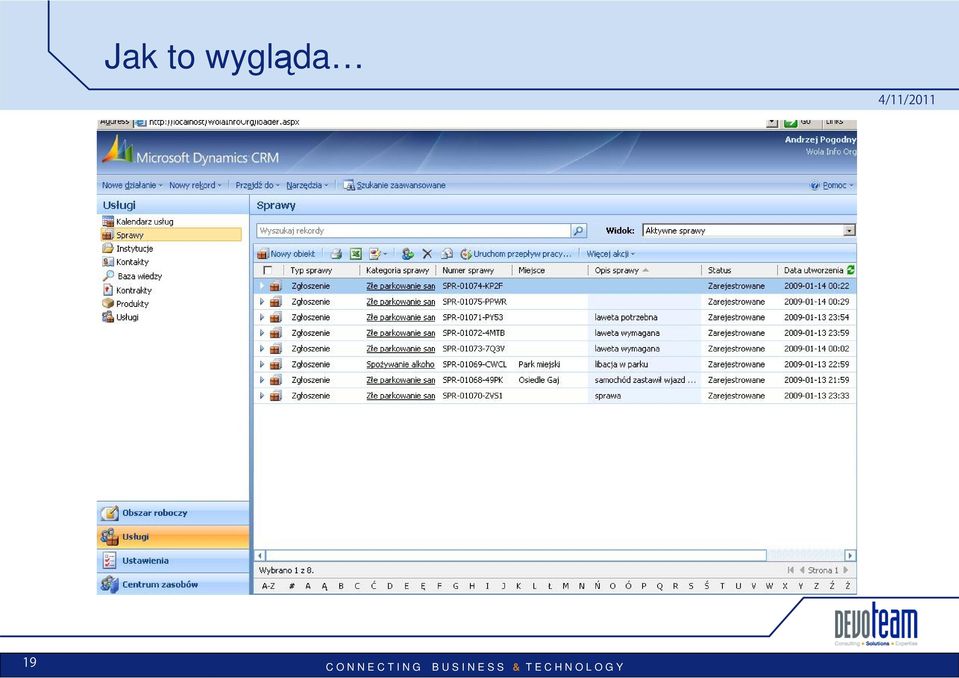The width and height of the screenshot is (959, 678).
Task: Click the laweta potrzebna description
Action: [626, 317]
